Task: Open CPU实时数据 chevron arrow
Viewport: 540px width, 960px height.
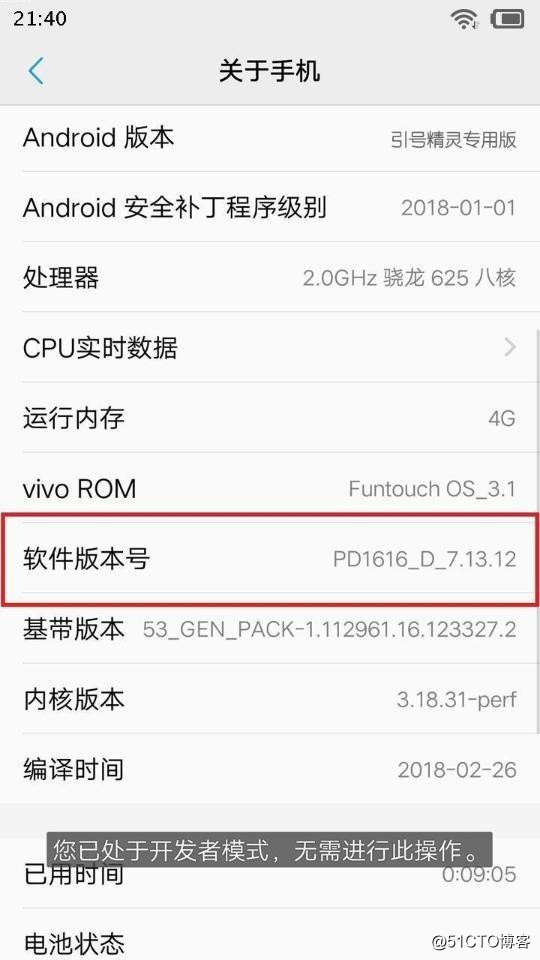Action: pyautogui.click(x=510, y=348)
